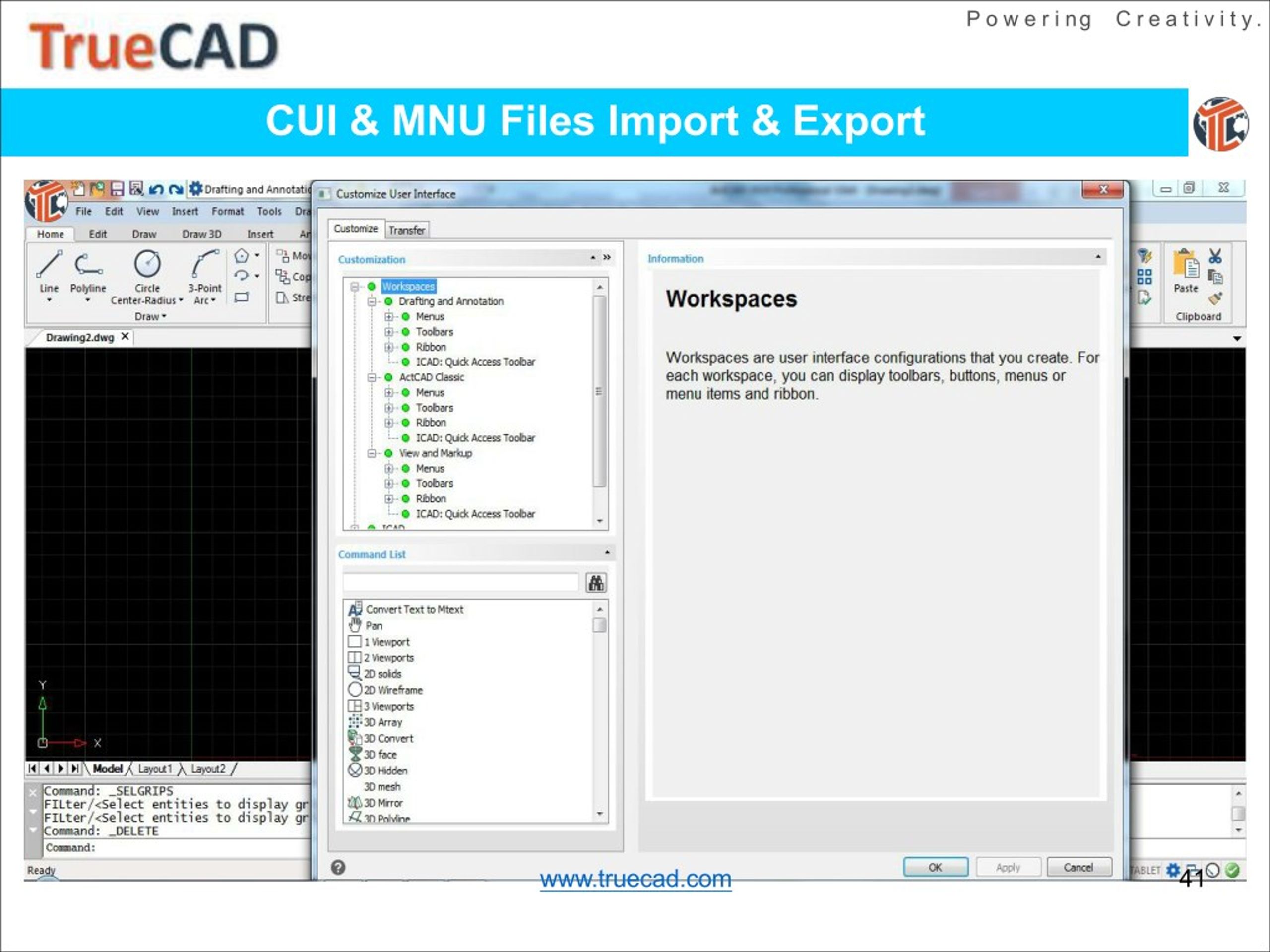Click the Copy icon in the Clipboard panel
Viewport: 1270px width, 952px height.
[x=1215, y=277]
